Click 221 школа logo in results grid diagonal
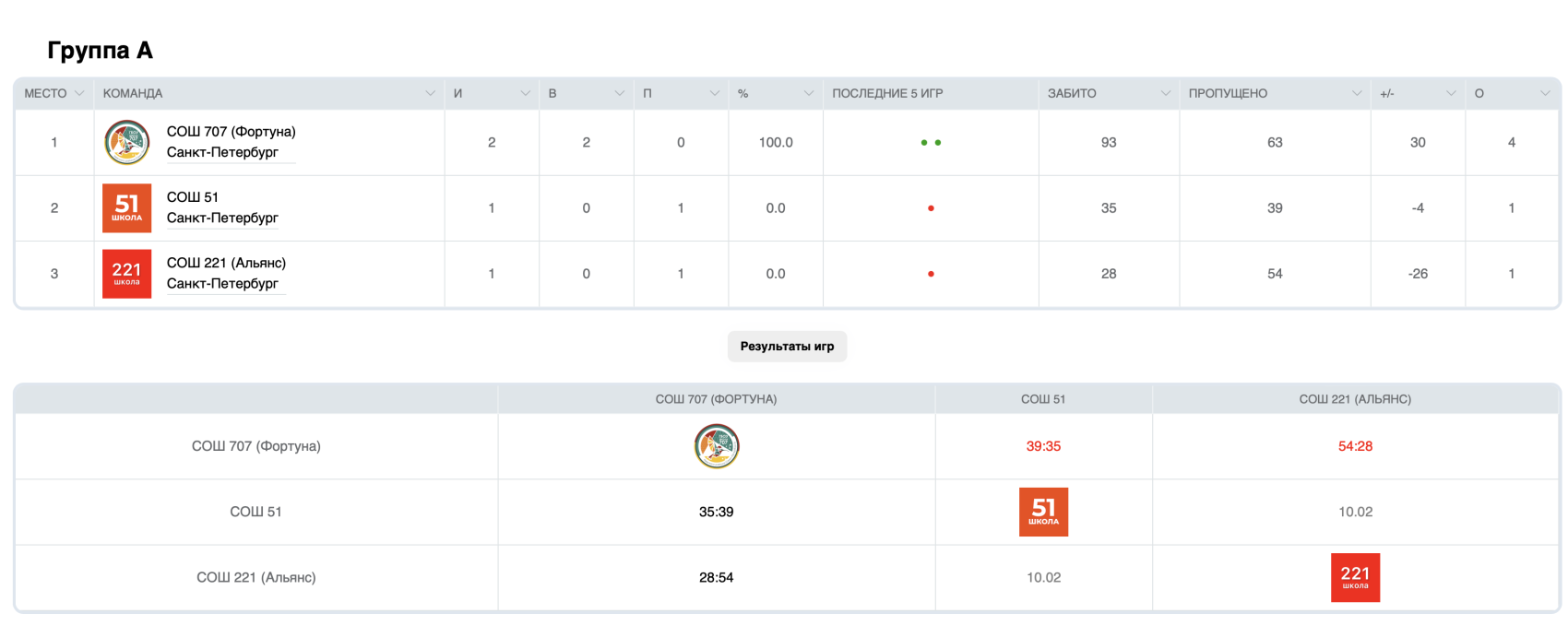This screenshot has width=1568, height=637. (1355, 577)
